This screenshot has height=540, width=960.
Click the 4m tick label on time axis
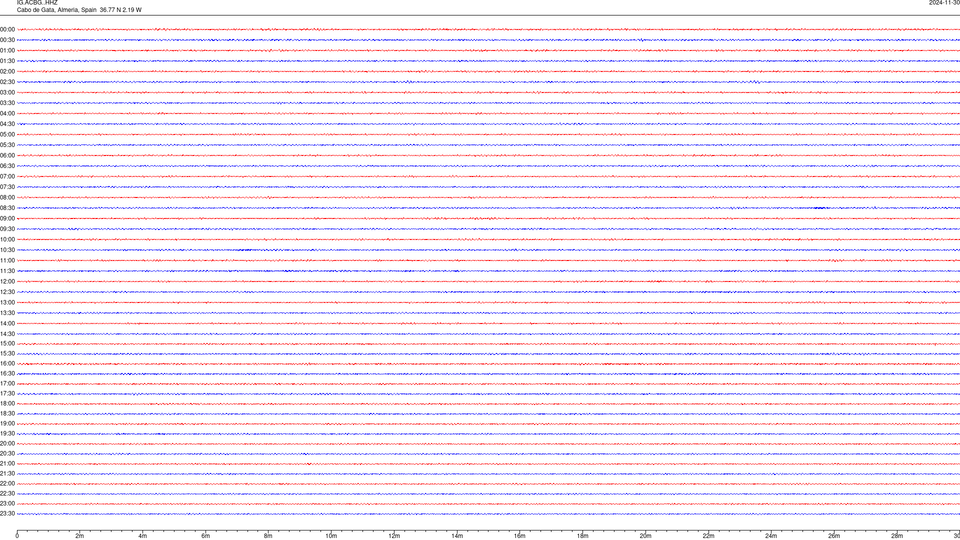[x=143, y=536]
